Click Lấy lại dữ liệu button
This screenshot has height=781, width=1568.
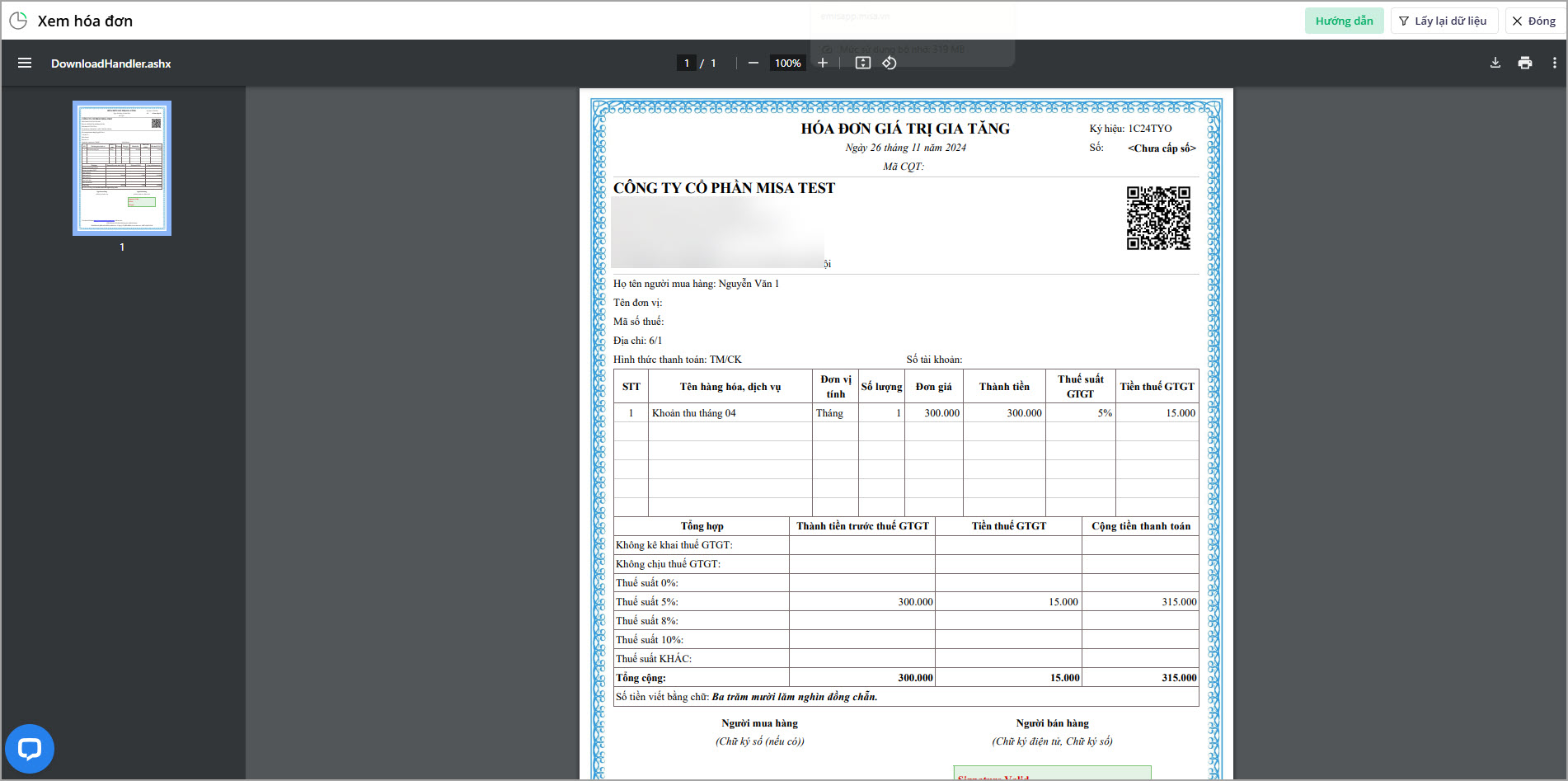pos(1444,21)
